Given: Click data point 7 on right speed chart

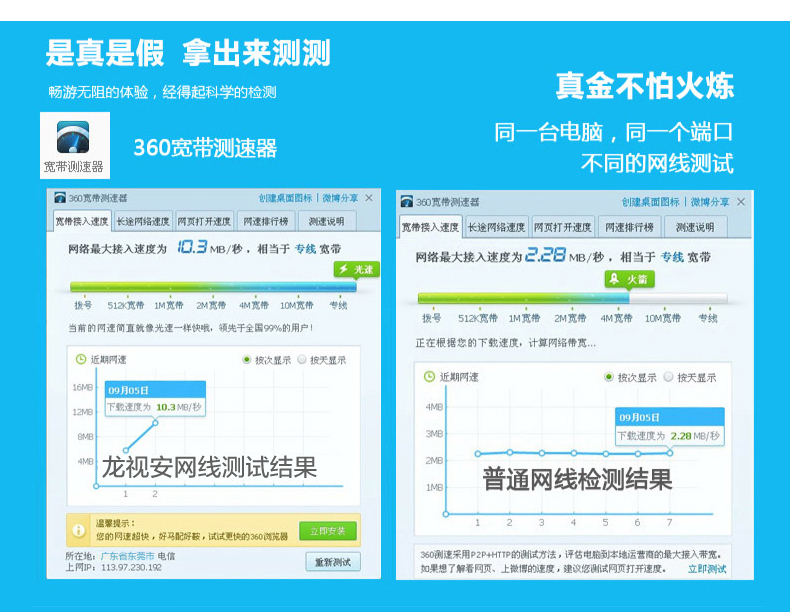Looking at the screenshot, I should pos(670,453).
